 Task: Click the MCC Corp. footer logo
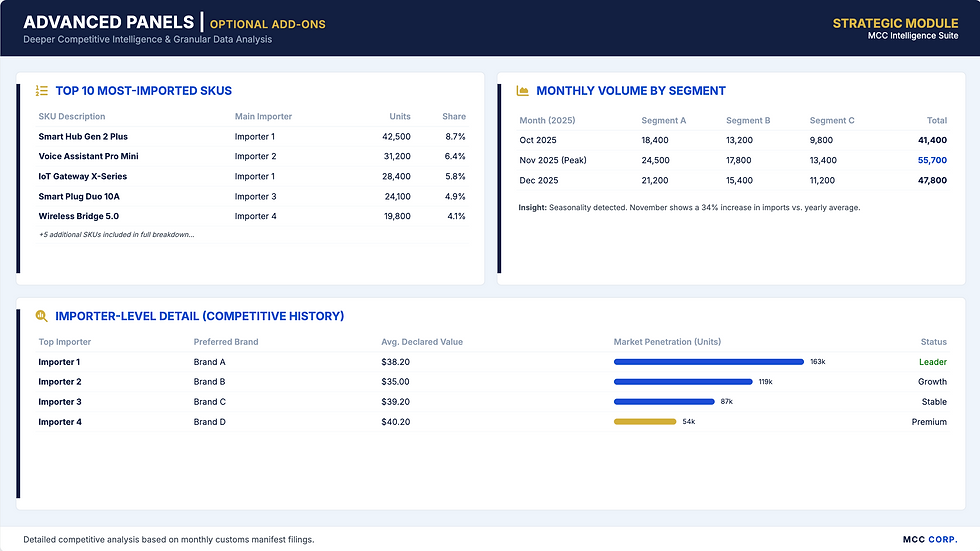(x=930, y=539)
